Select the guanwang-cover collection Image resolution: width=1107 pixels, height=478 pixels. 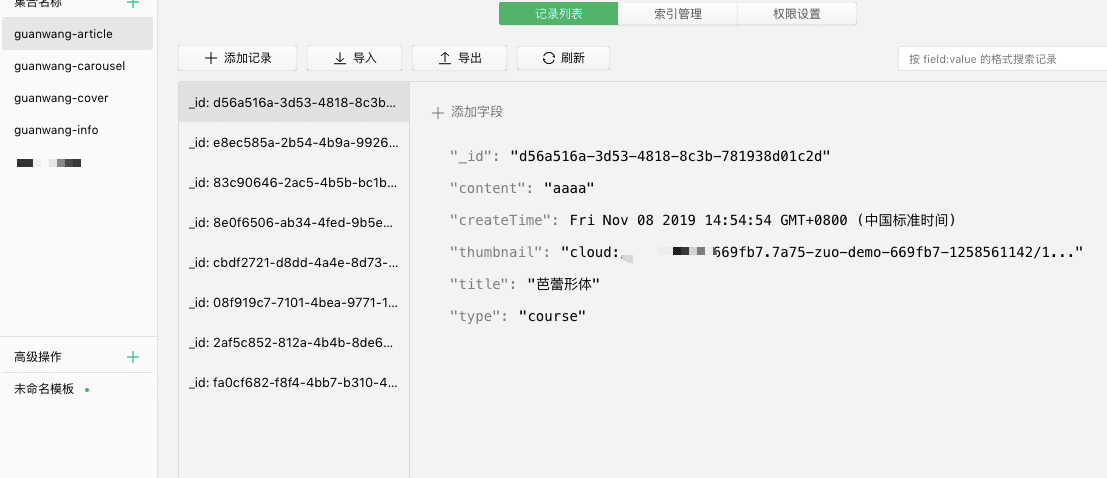point(62,98)
